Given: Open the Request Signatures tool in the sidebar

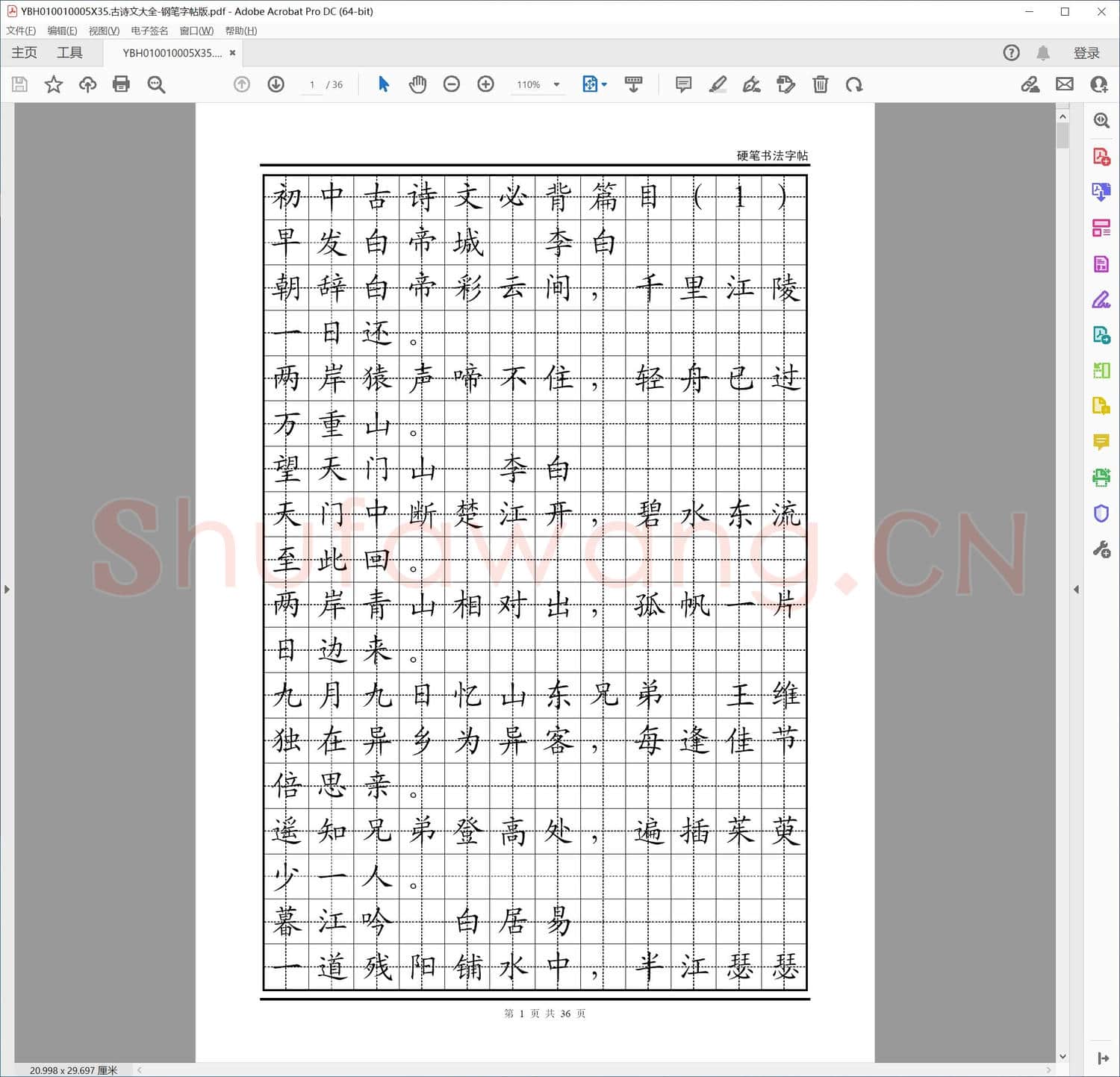Looking at the screenshot, I should pos(1101,334).
